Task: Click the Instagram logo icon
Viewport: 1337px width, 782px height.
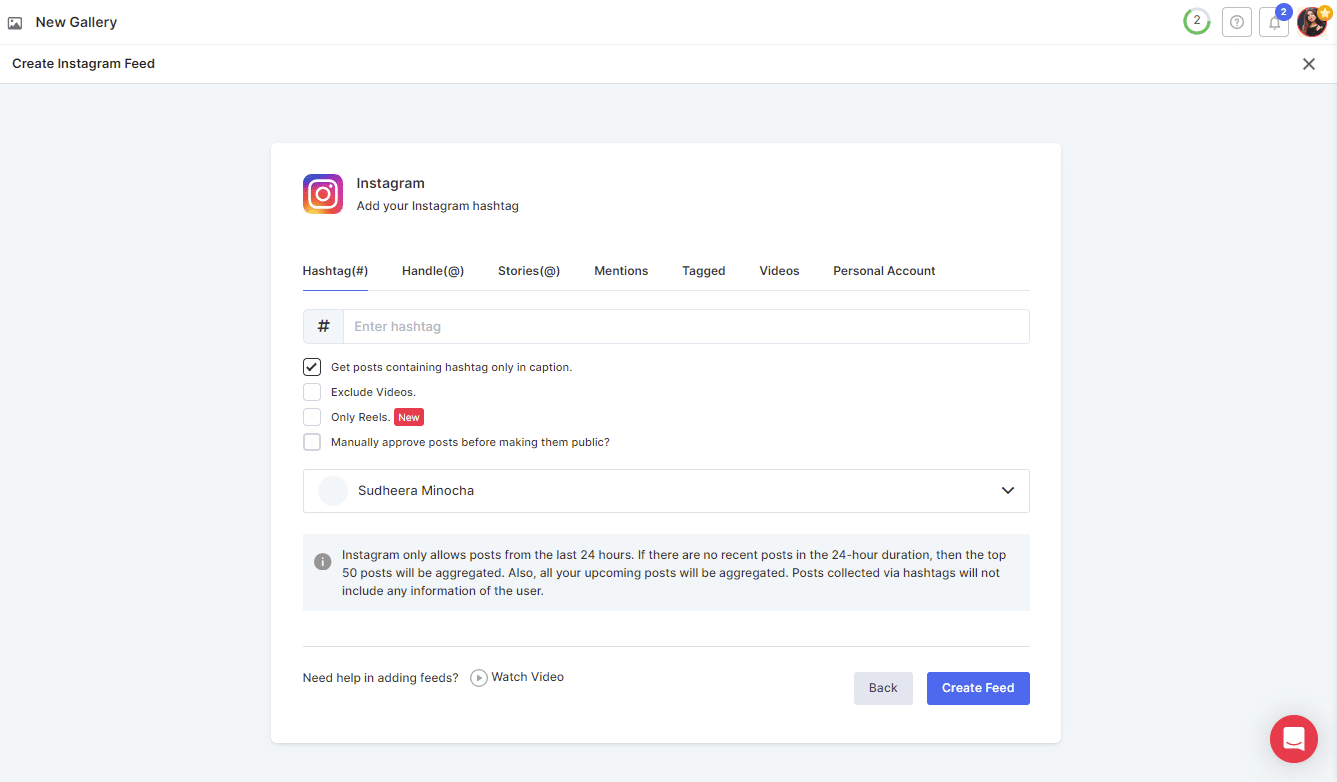Action: [x=323, y=194]
